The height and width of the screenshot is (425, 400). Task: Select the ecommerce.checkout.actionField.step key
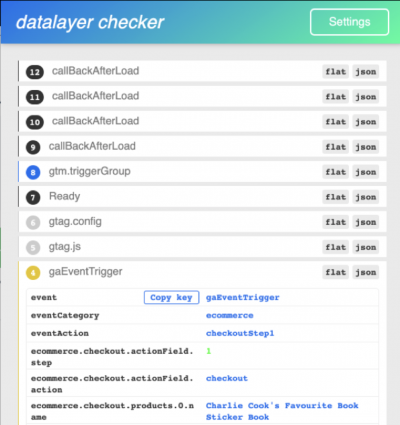[x=112, y=357]
